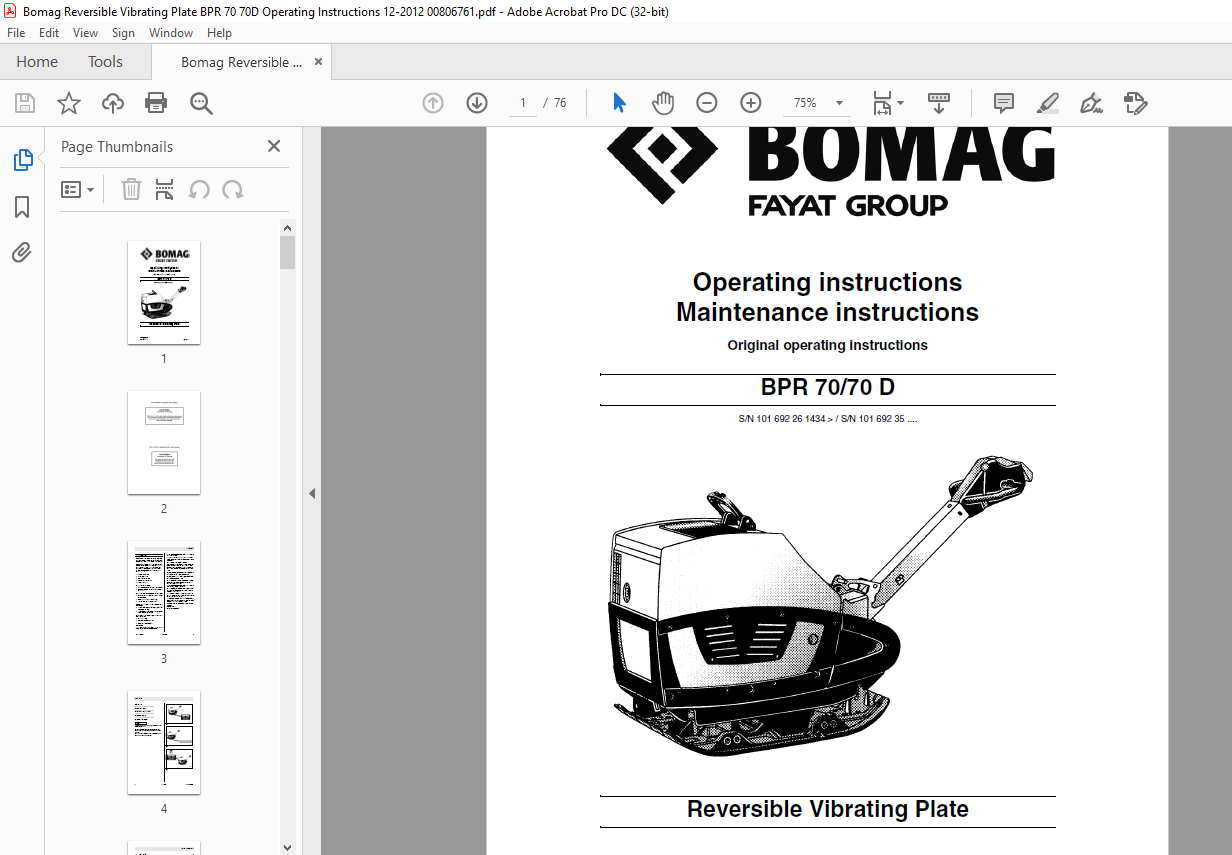Click the total page count '76'
Screen dimensions: 1232x855
[x=560, y=103]
